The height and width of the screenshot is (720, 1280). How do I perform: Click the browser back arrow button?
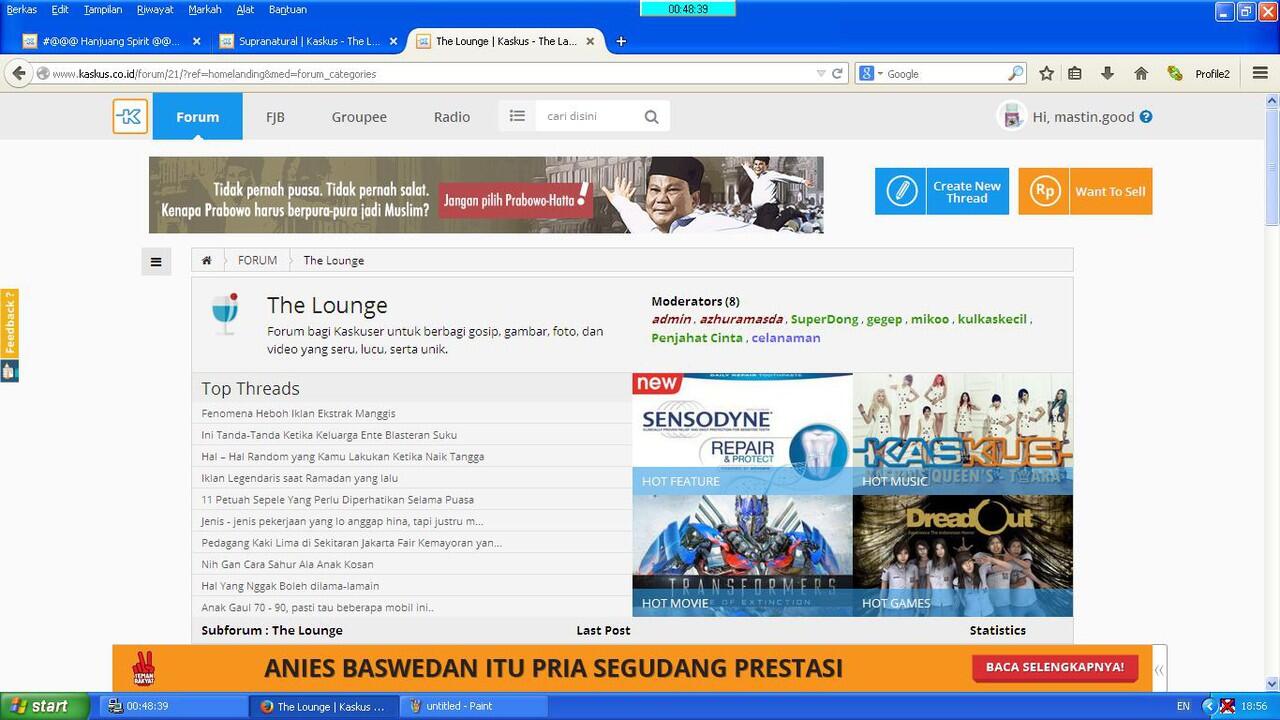tap(18, 73)
